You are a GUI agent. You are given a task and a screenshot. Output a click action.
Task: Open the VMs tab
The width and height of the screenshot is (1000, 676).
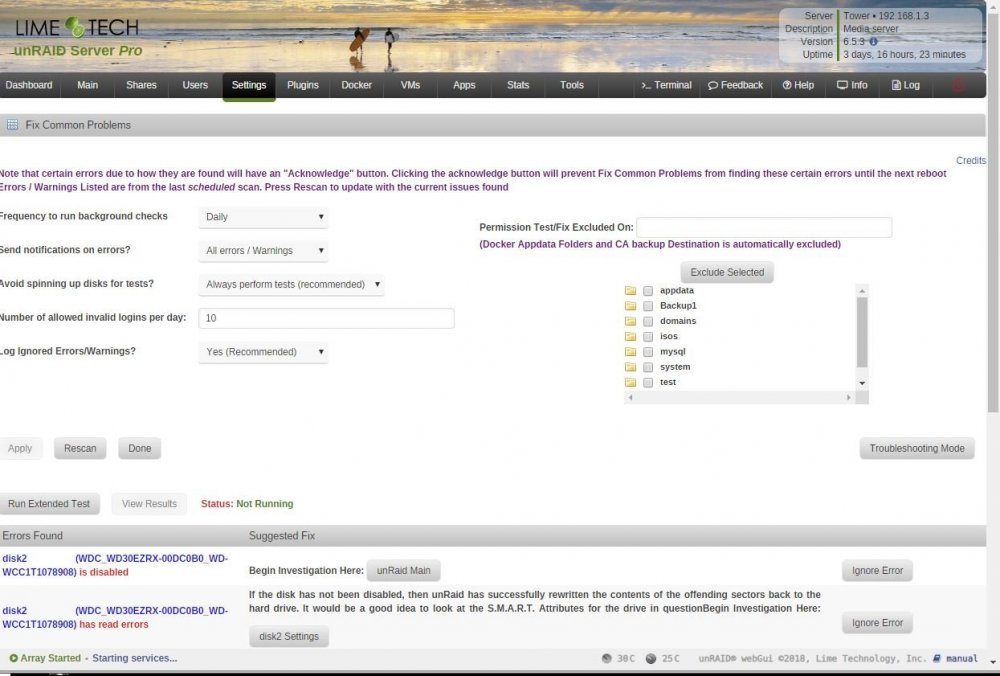tap(410, 85)
